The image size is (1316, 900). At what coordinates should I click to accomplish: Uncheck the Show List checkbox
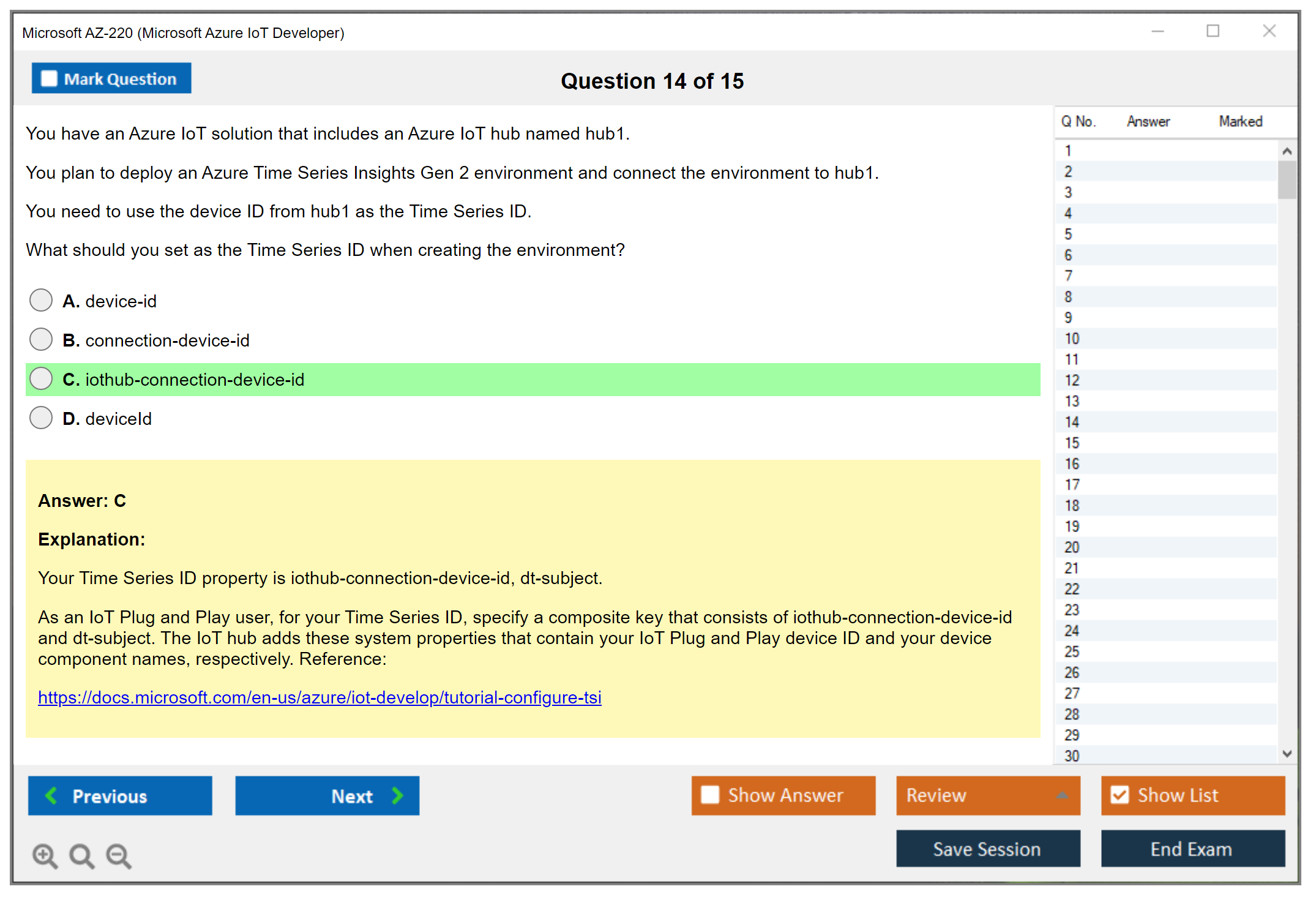pos(1120,795)
